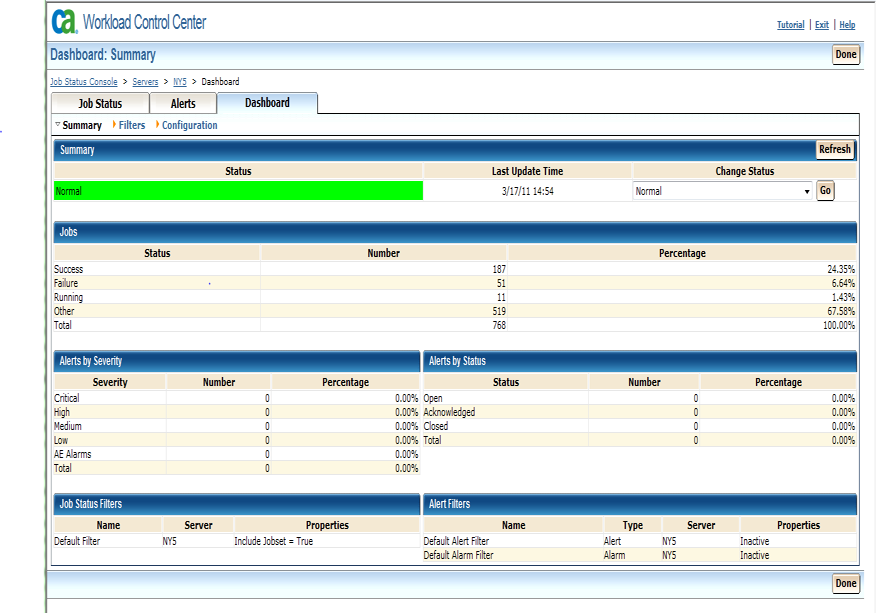Click the green Normal status bar
Screen dimensions: 876x613
238,191
